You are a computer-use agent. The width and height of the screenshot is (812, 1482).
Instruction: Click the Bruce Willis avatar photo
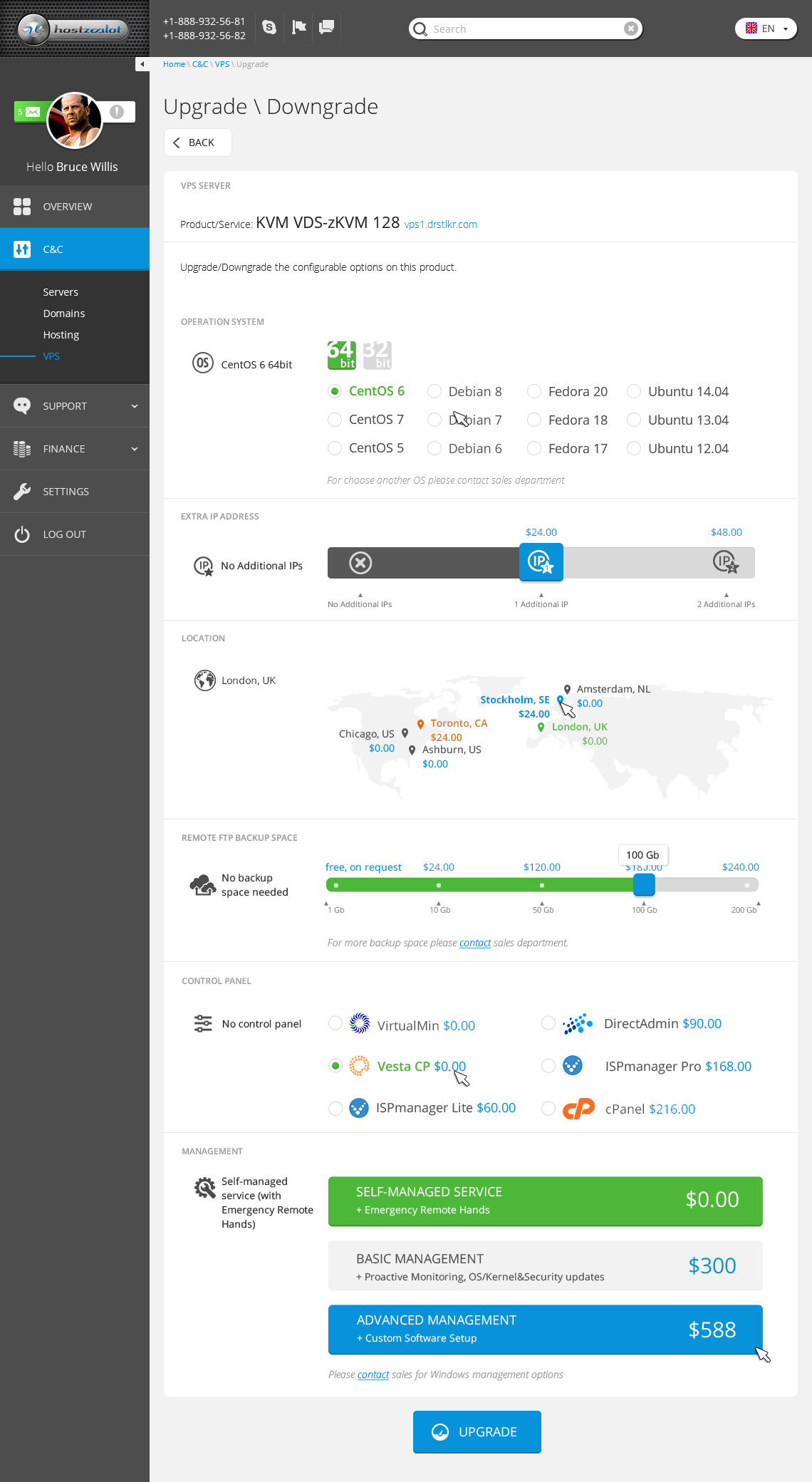75,120
